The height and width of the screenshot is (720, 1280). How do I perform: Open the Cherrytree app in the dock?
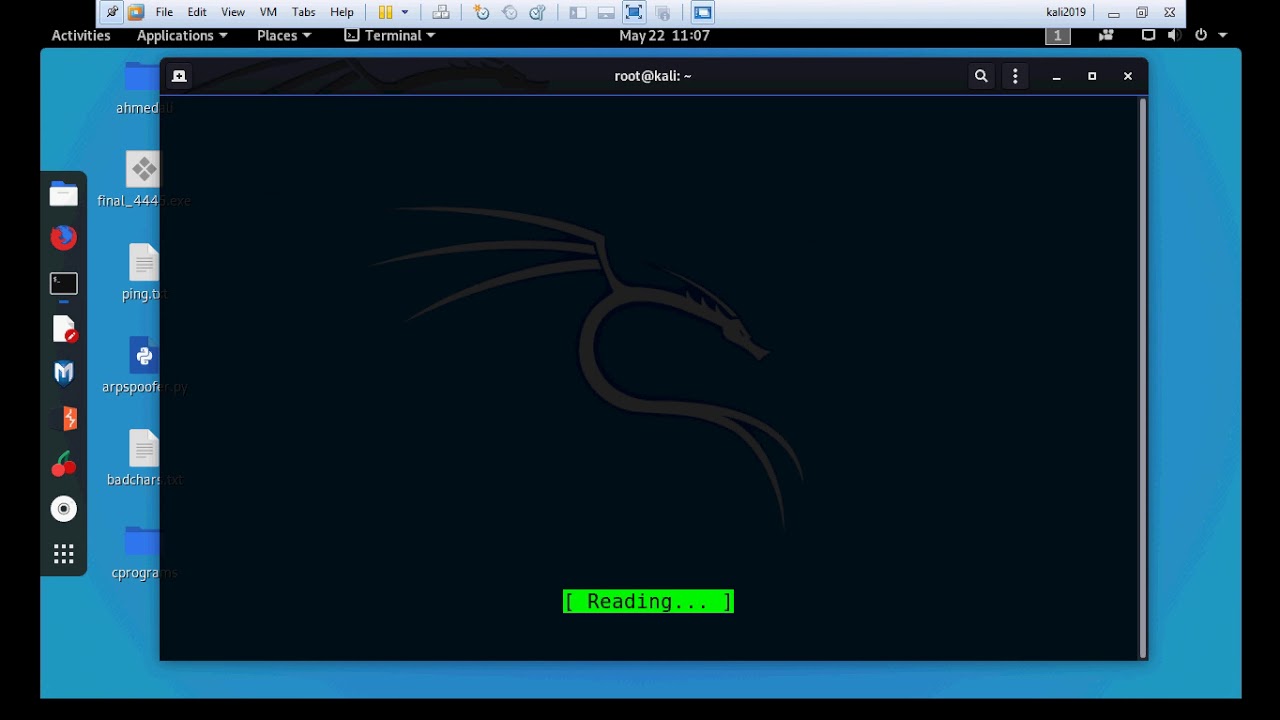[64, 464]
